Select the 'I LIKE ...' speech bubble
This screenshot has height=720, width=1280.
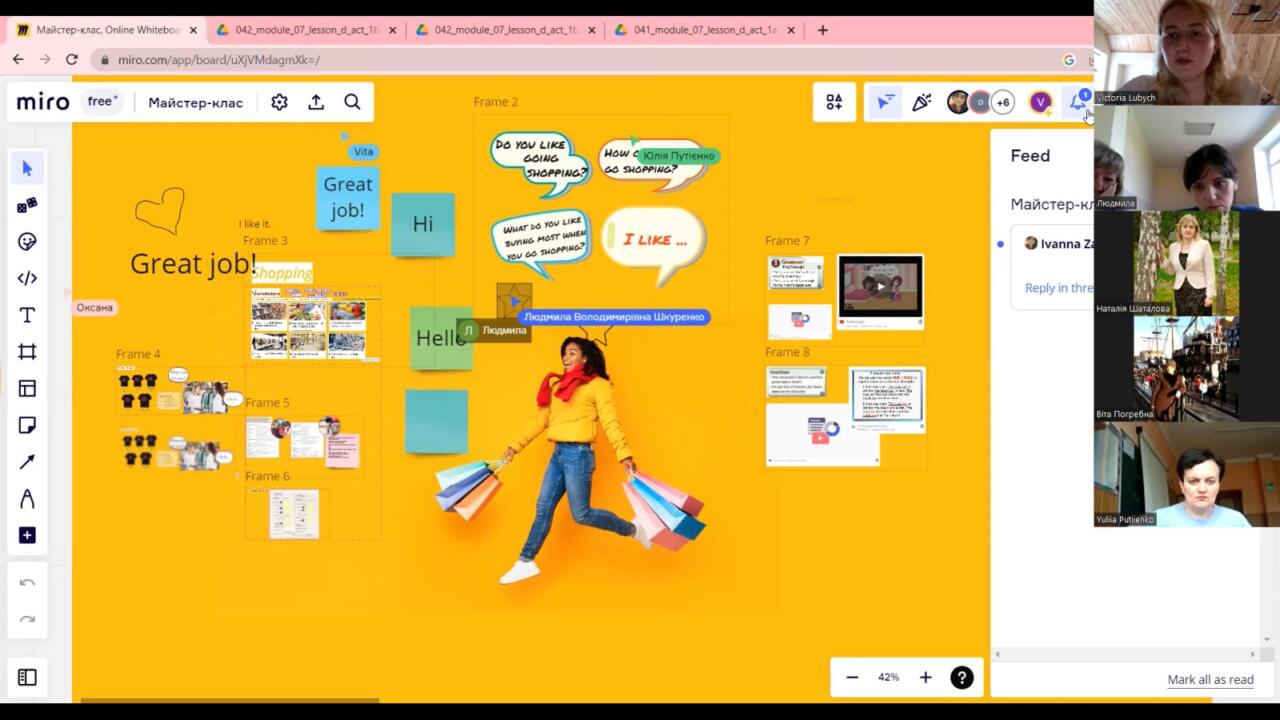point(654,243)
